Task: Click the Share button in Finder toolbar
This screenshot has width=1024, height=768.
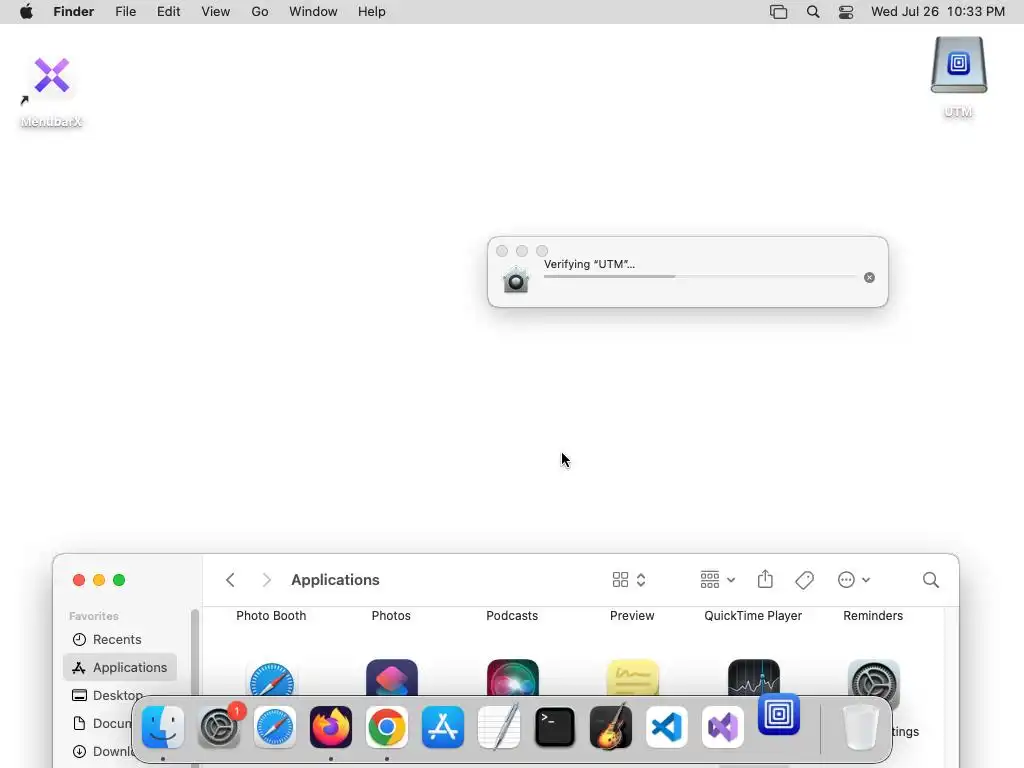Action: 765,580
